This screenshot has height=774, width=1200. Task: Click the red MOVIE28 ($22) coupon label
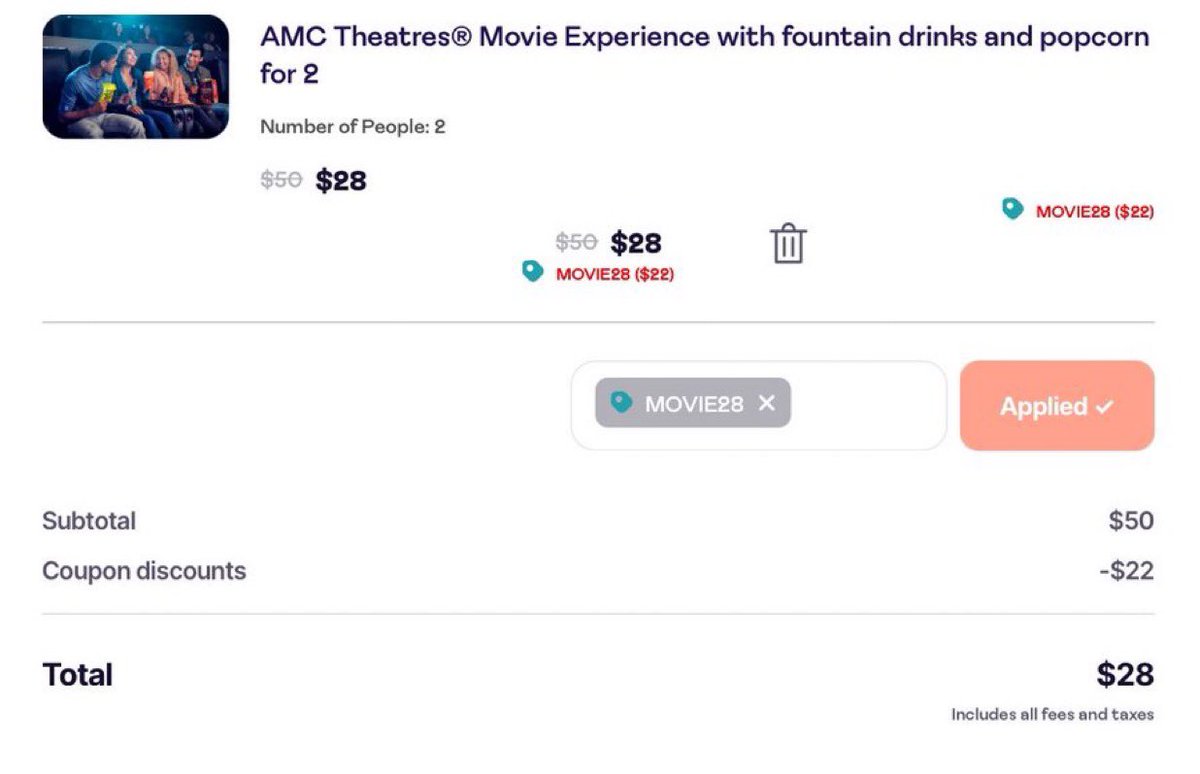click(x=617, y=273)
